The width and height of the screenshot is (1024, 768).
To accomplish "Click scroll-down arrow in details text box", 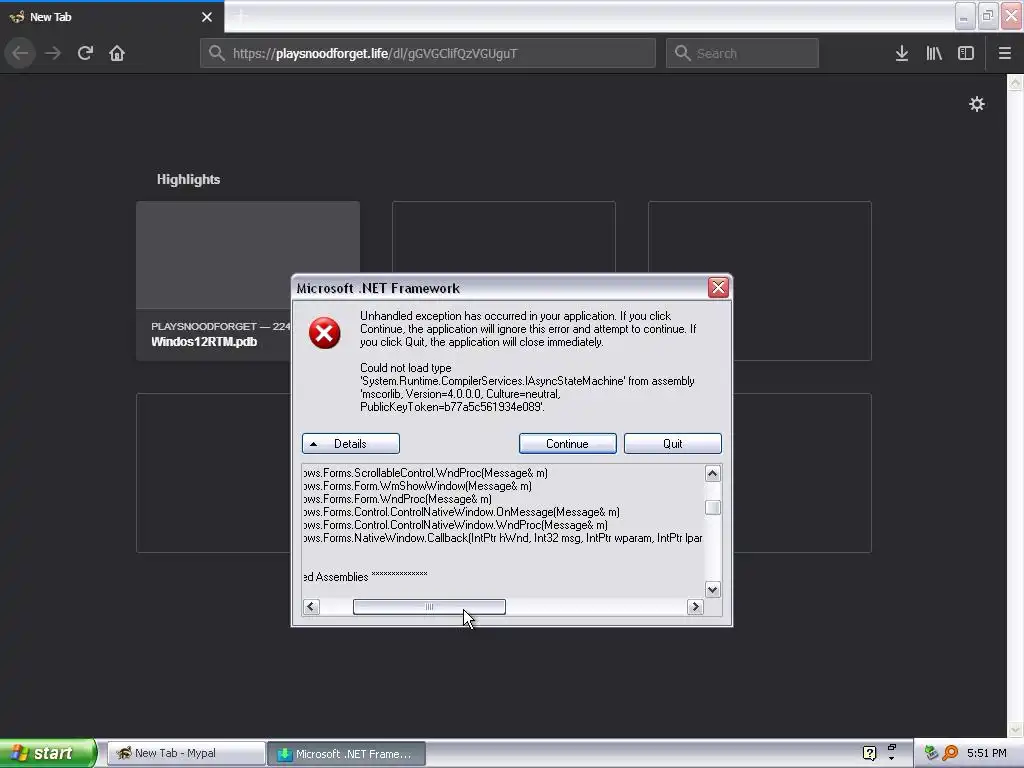I will click(712, 589).
